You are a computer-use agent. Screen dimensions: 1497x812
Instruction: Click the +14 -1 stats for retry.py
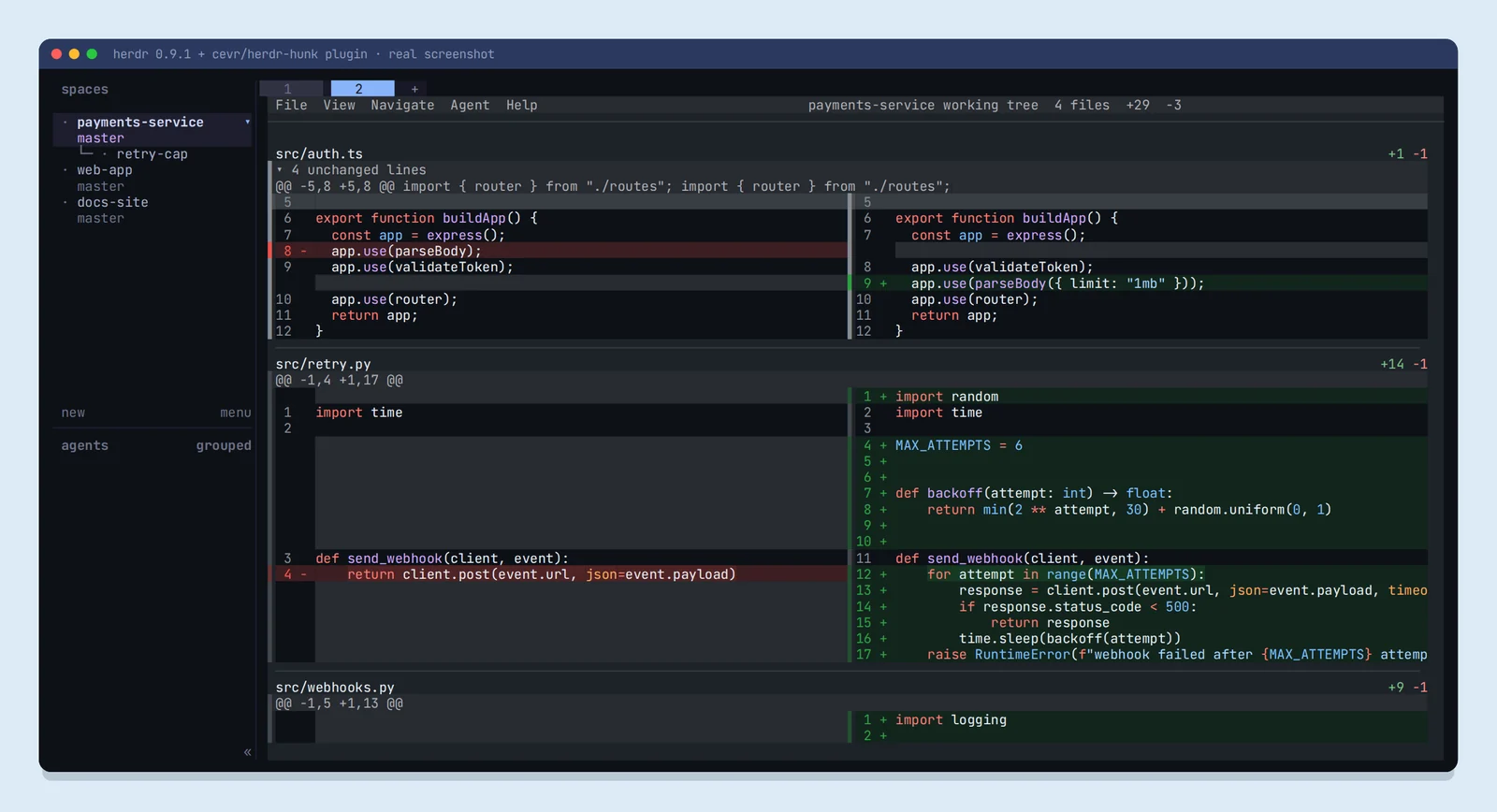(x=1404, y=364)
